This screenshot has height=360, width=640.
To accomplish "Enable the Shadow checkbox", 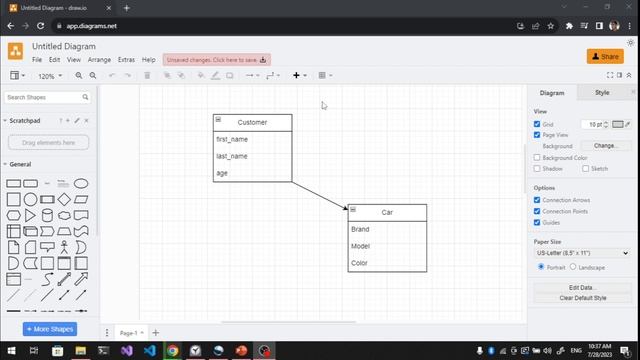I will (x=537, y=169).
